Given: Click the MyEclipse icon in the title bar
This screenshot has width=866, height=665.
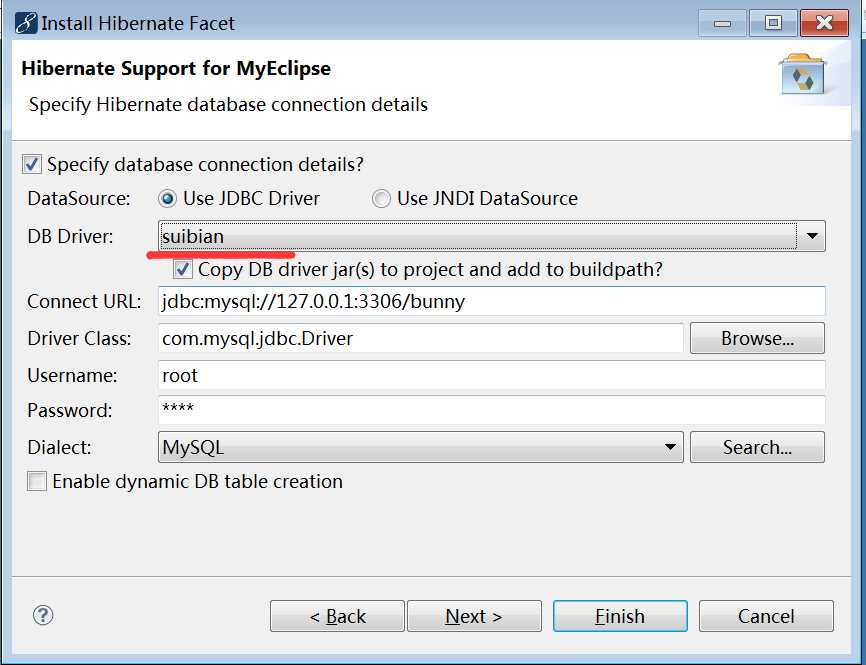Looking at the screenshot, I should pyautogui.click(x=26, y=23).
